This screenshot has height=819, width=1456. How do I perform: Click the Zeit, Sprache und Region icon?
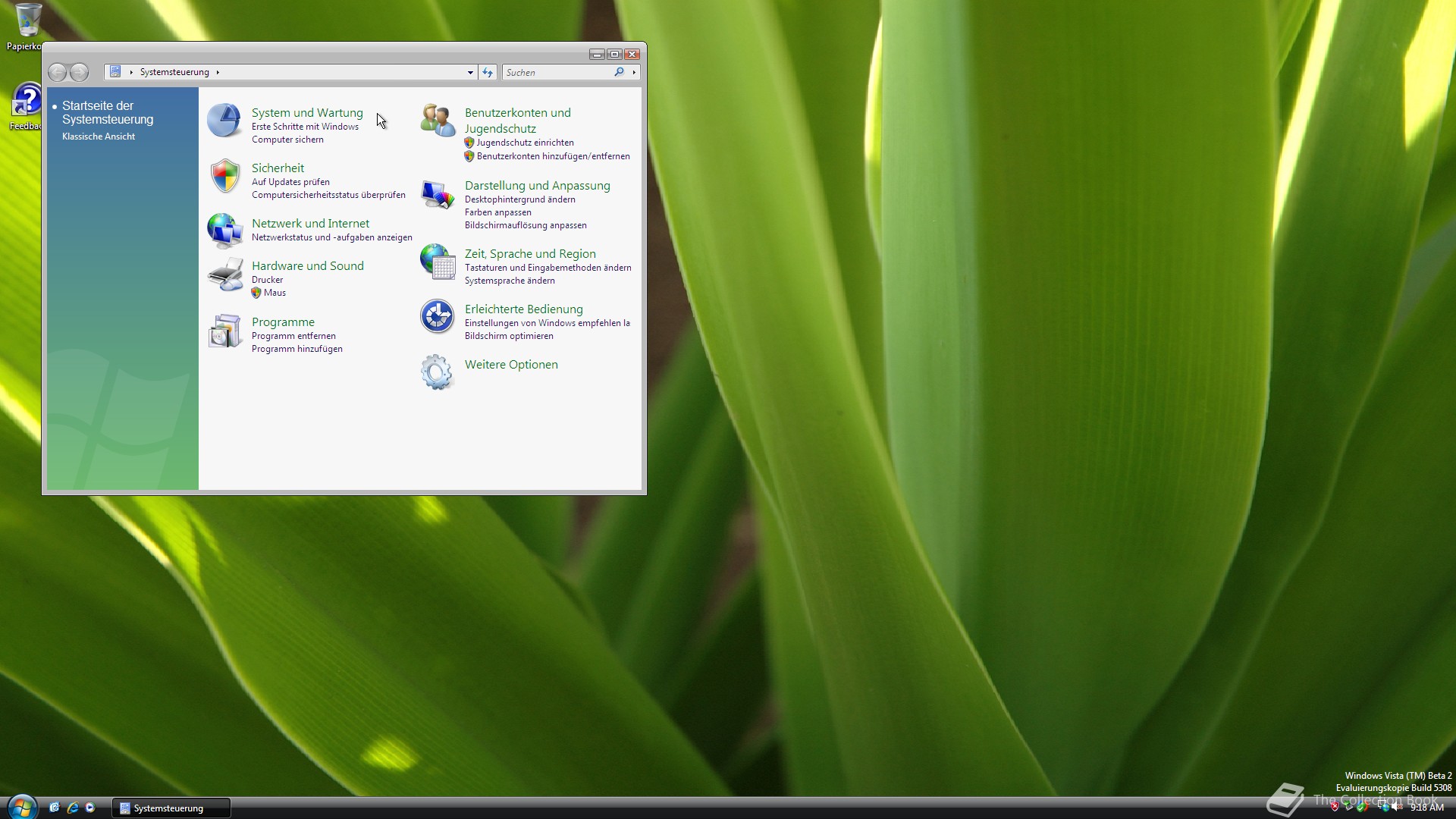coord(438,262)
